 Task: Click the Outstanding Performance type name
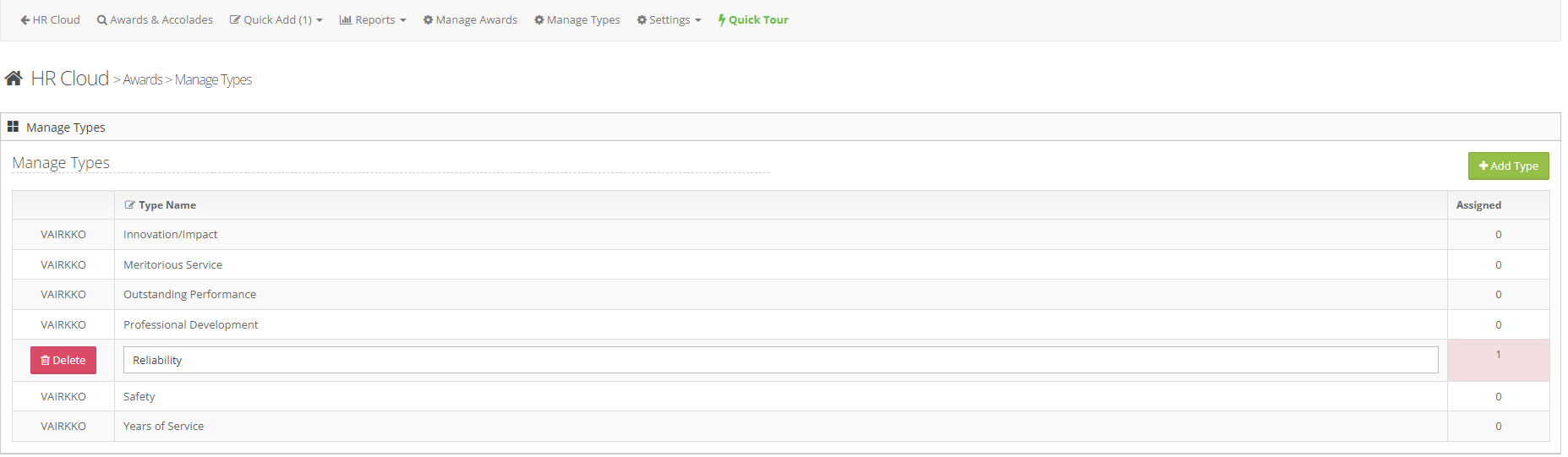pyautogui.click(x=189, y=295)
